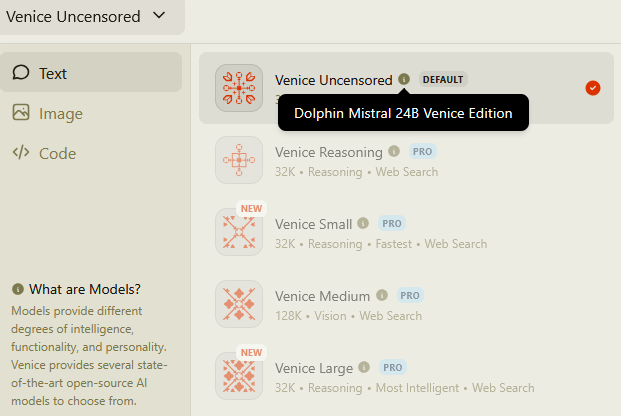The image size is (621, 416).
Task: Click info icon beside Venice Large
Action: pos(363,368)
